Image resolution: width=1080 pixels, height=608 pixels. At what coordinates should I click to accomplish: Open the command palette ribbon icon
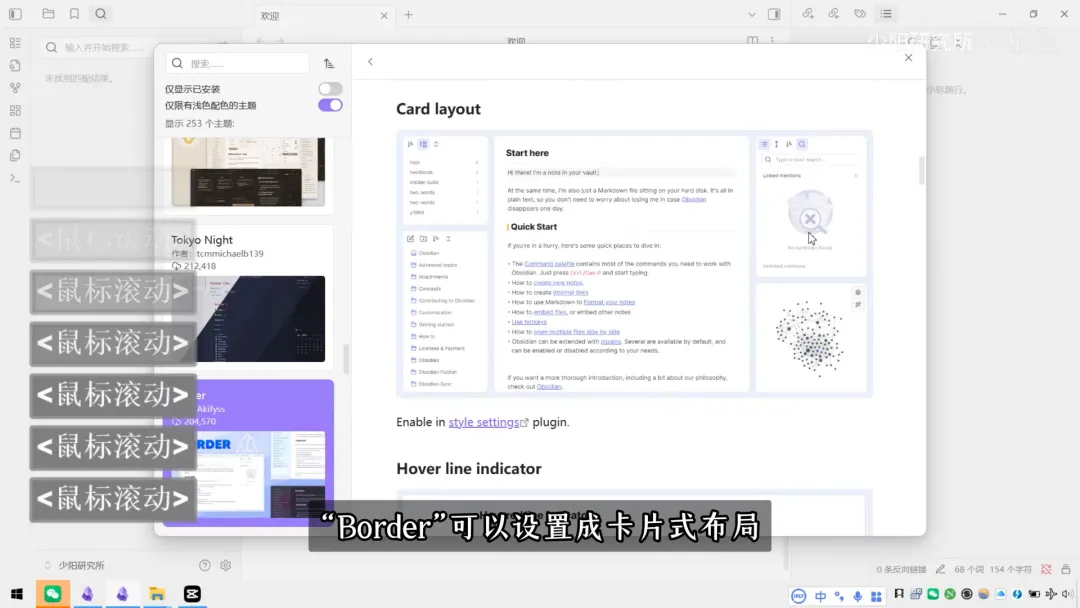click(x=15, y=178)
